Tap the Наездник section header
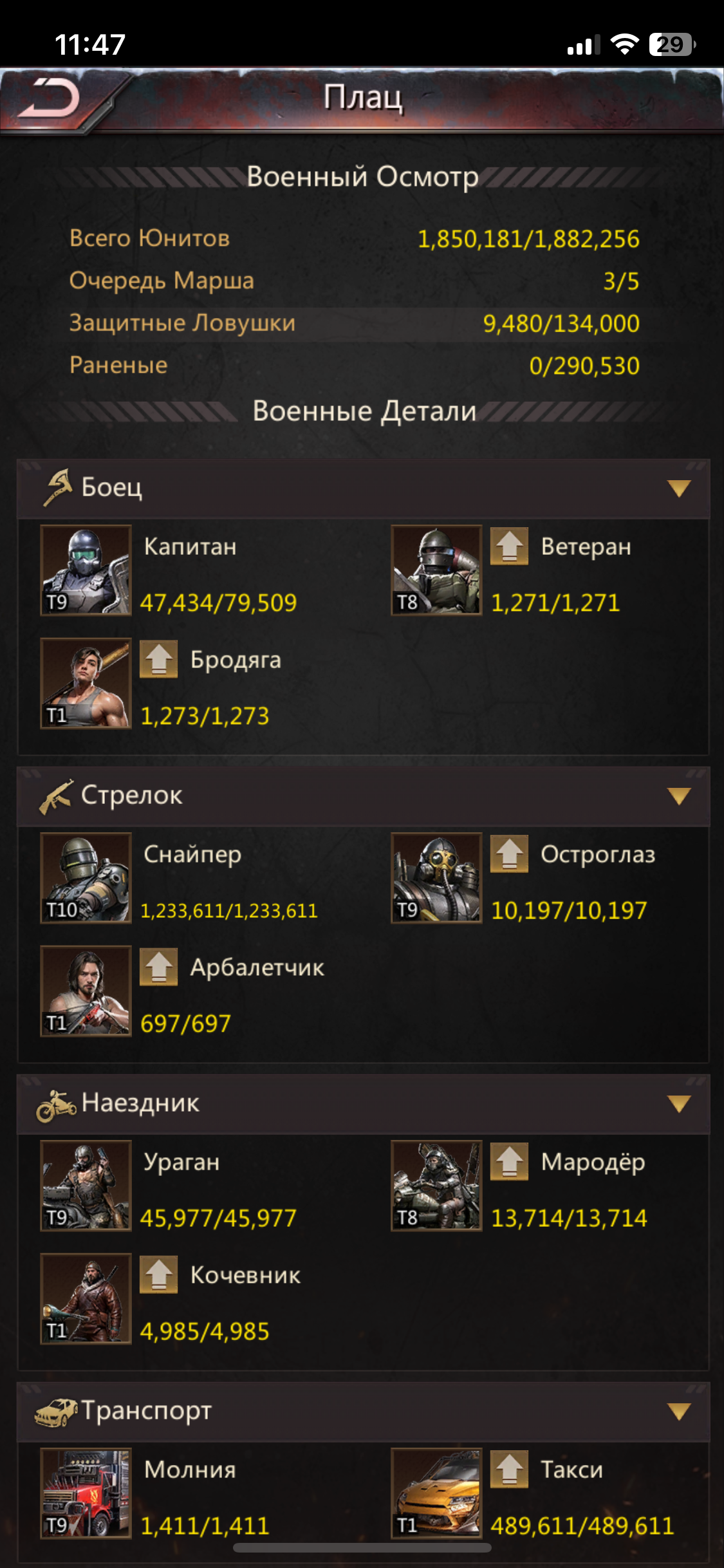 [x=364, y=1104]
